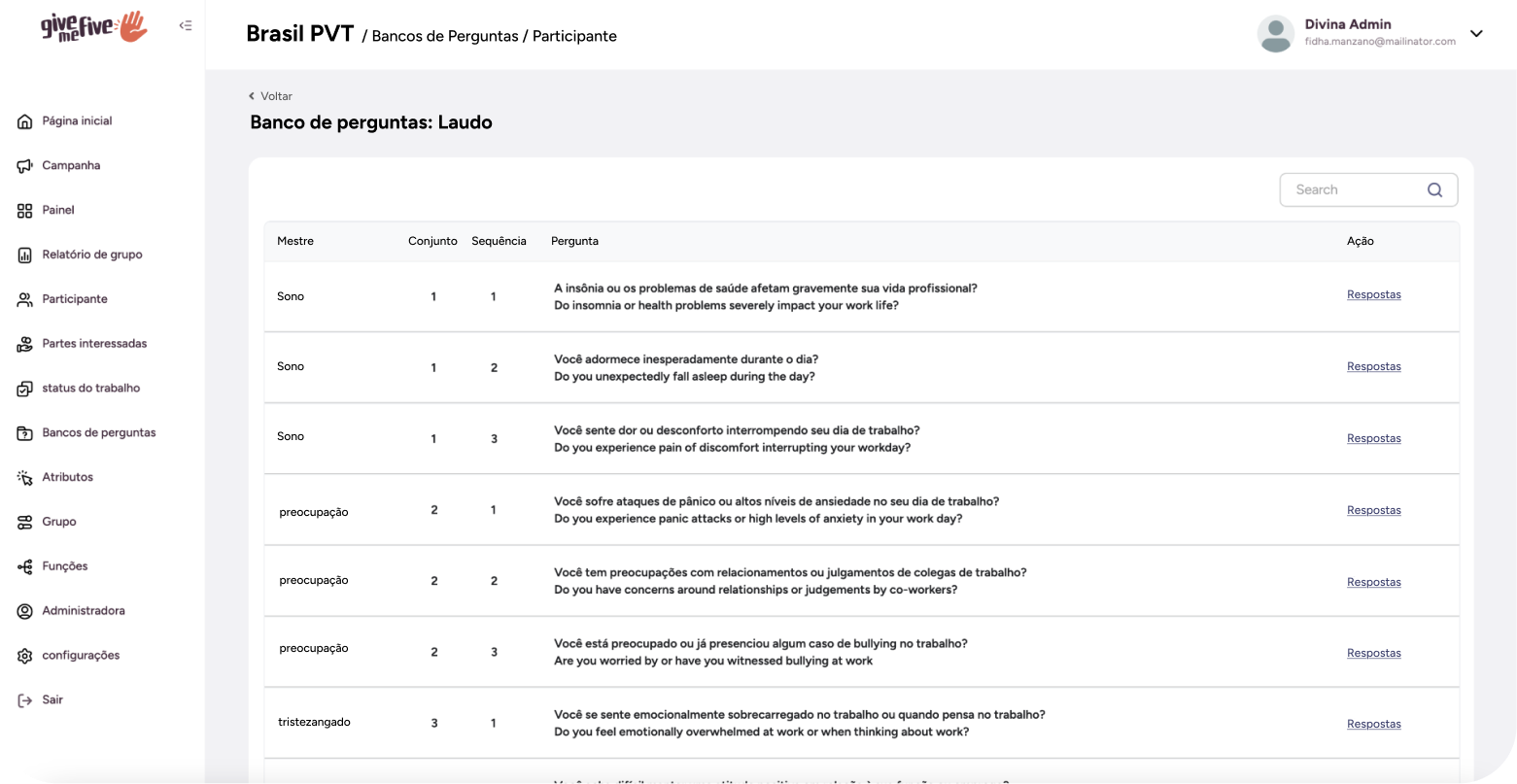1517x784 pixels.
Task: Click the Banco de perguntas: Laudo heading
Action: point(371,122)
